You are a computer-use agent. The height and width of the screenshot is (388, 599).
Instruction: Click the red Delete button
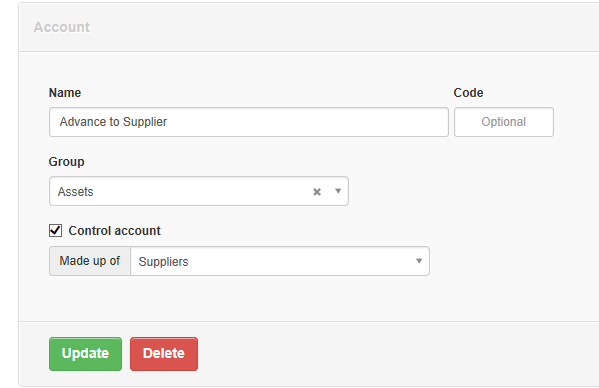[164, 354]
